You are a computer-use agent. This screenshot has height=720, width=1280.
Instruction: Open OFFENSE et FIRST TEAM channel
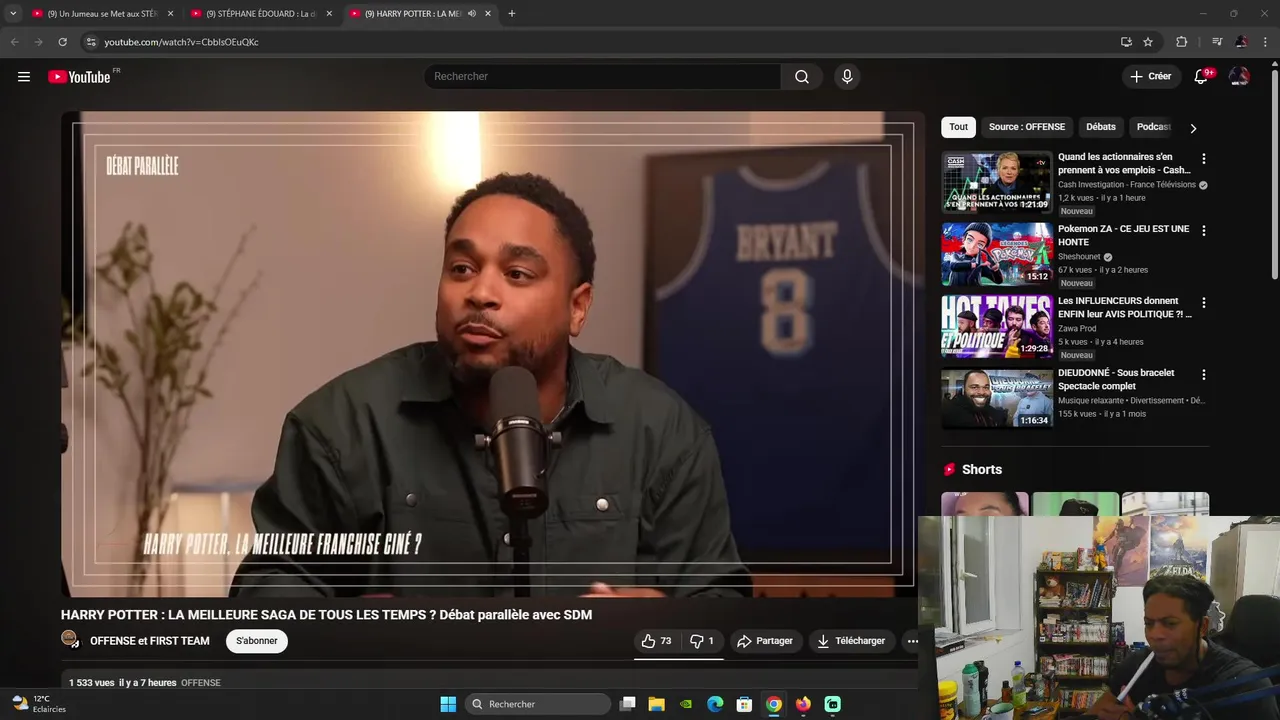(150, 641)
